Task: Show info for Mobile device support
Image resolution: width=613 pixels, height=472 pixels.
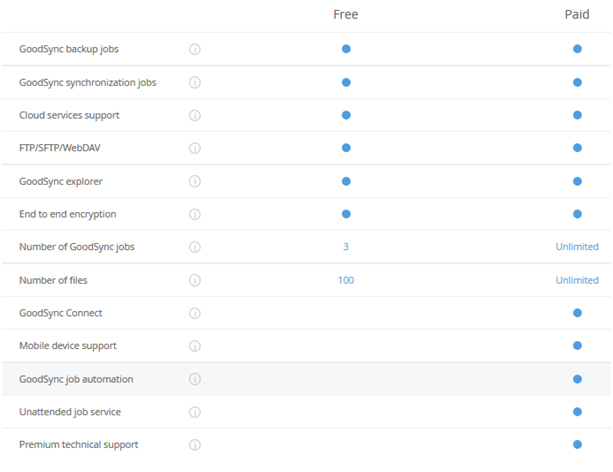Action: click(x=195, y=346)
